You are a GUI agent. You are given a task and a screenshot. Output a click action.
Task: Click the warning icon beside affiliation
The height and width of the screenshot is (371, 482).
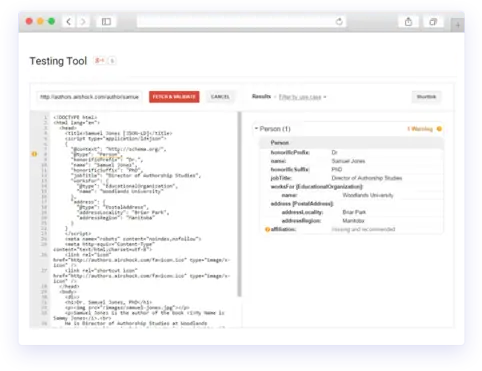tap(267, 229)
